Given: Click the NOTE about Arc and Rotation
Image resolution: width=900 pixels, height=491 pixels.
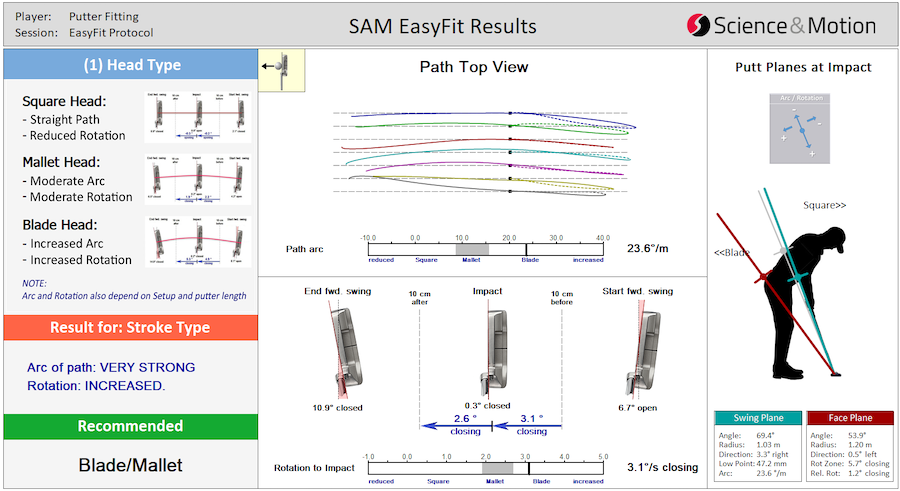Looking at the screenshot, I should pos(134,290).
